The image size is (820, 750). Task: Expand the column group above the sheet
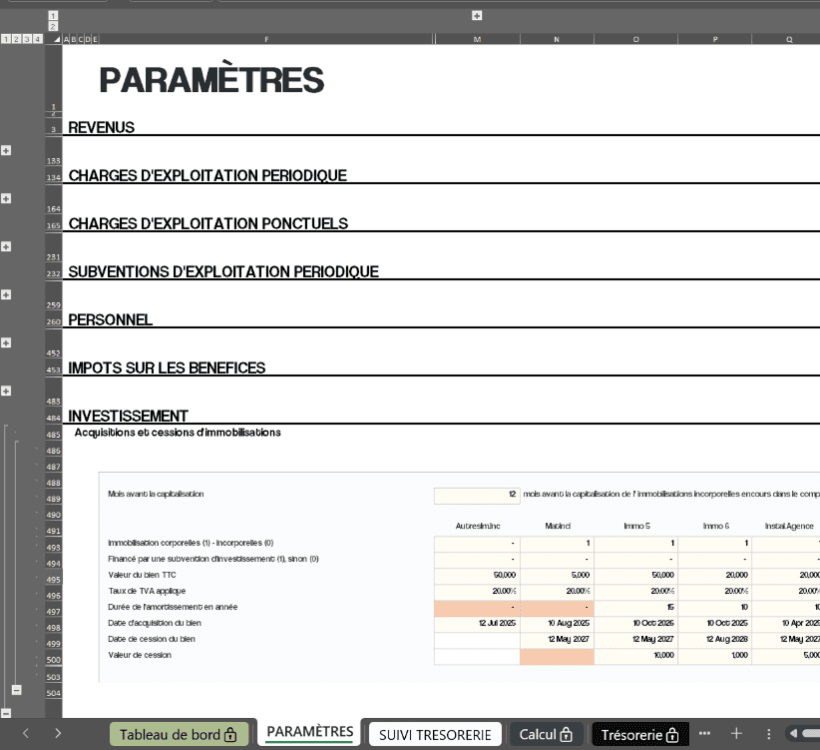click(x=477, y=15)
